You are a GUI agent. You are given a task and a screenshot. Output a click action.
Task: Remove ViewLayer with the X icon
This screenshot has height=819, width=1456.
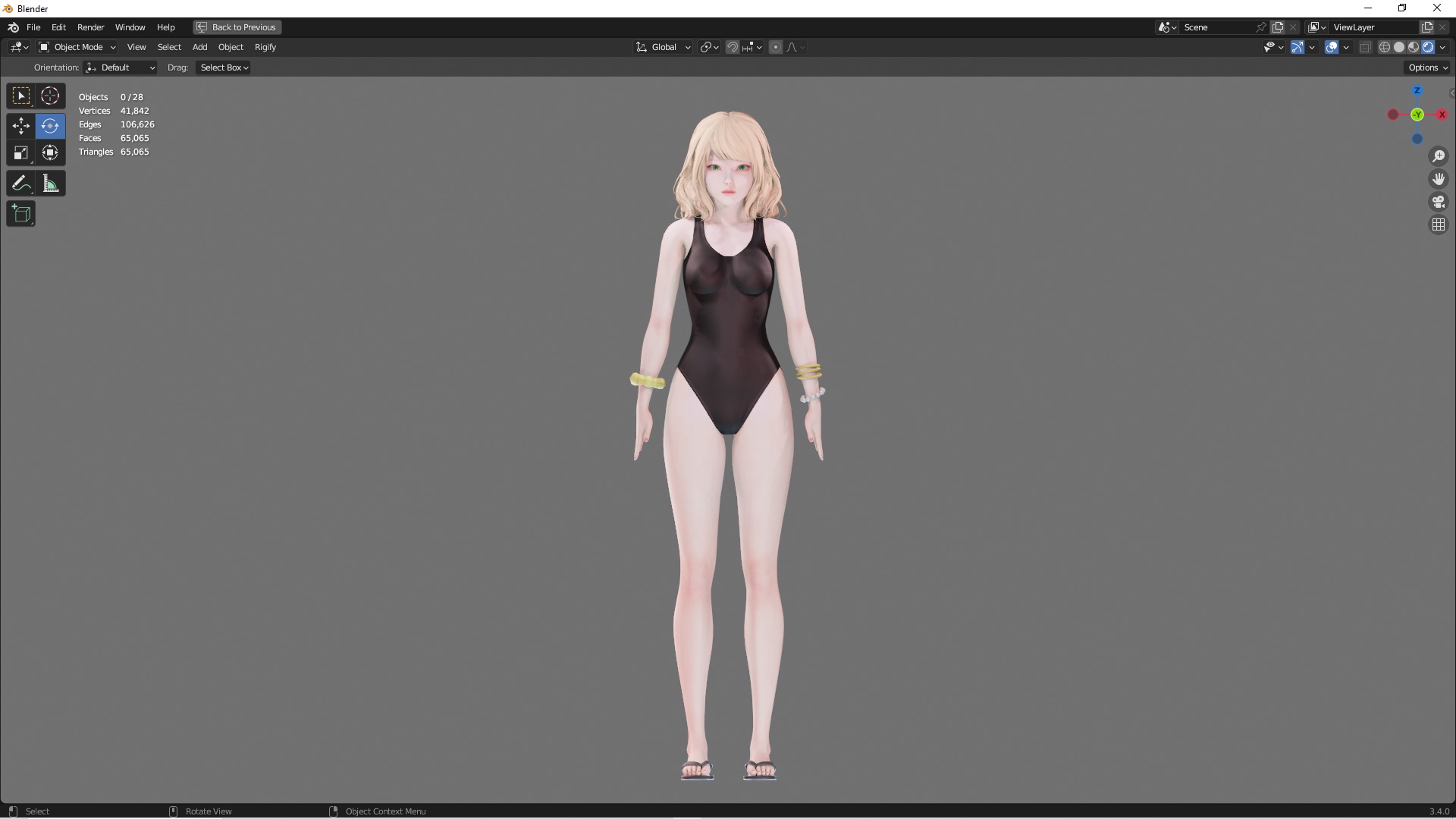click(x=1442, y=27)
